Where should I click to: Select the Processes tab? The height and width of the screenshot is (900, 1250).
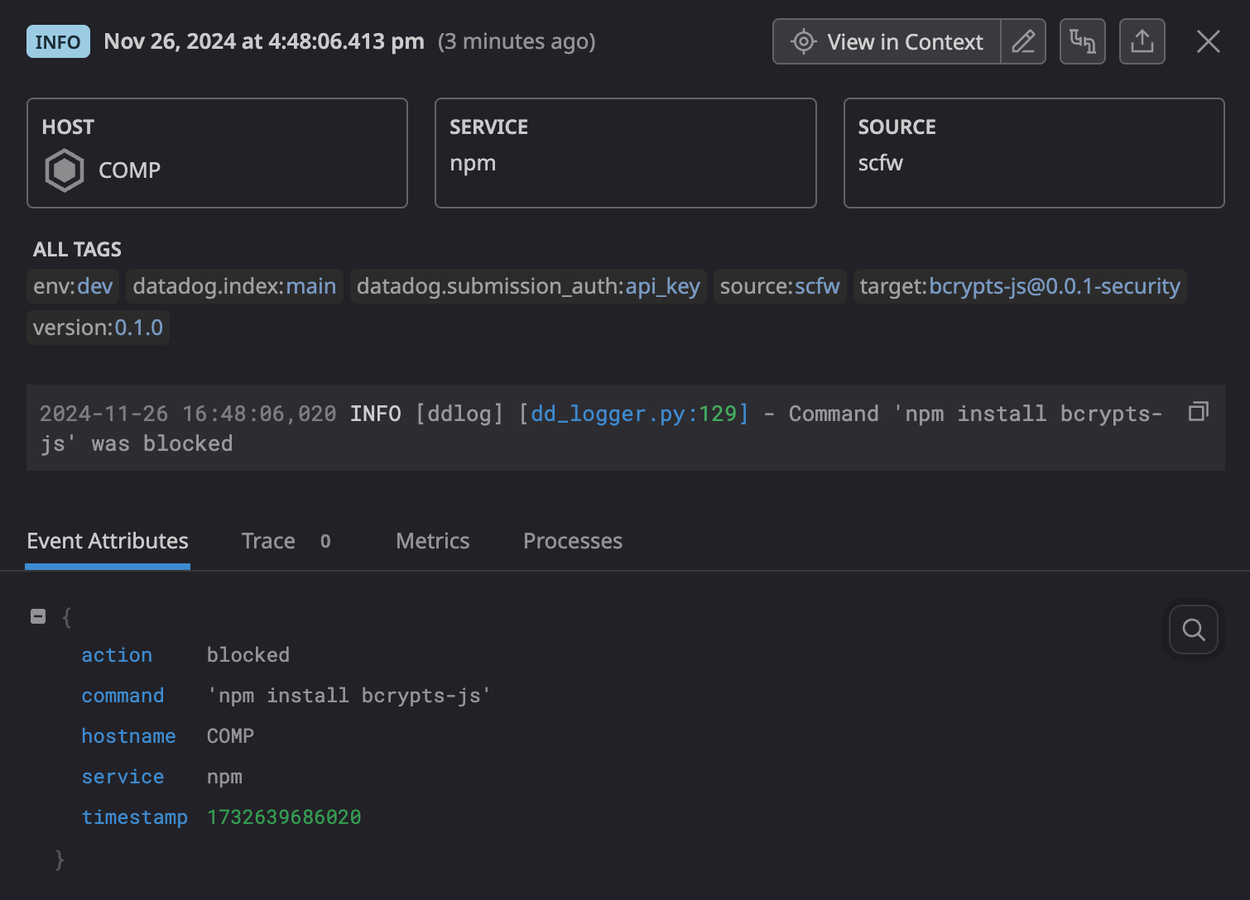[x=572, y=541]
